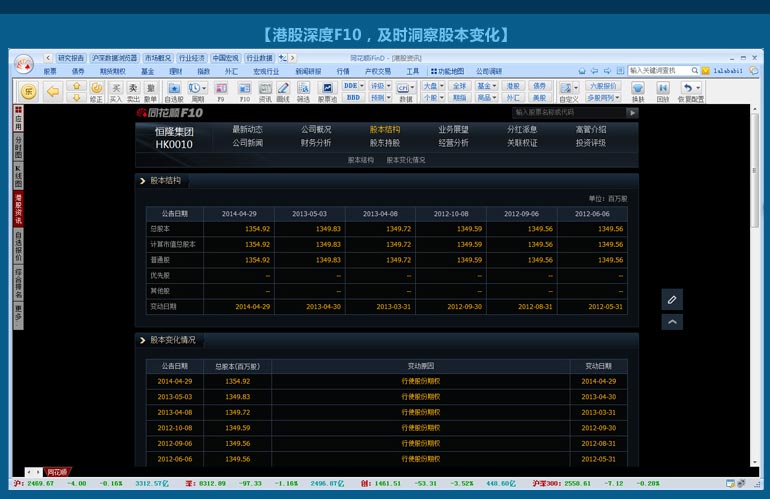Click the 港股 toolbar button
This screenshot has width=770, height=499.
[x=513, y=86]
